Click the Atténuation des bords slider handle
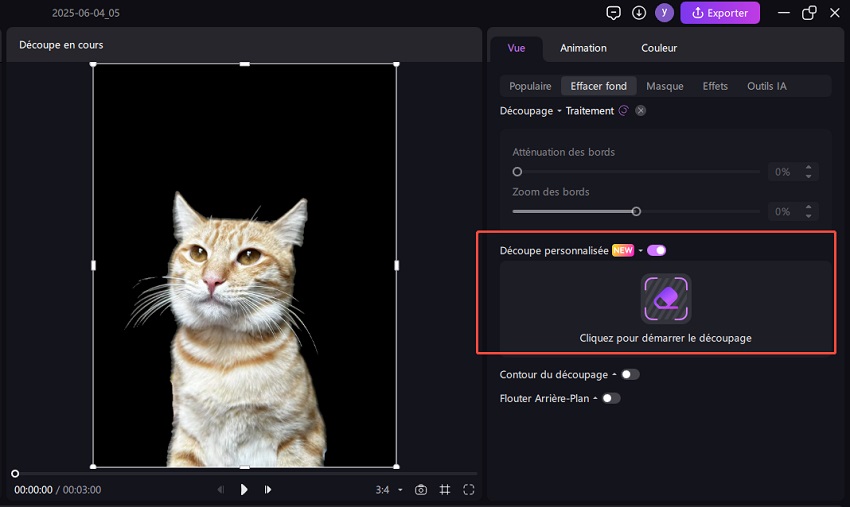850x507 pixels. coord(517,172)
